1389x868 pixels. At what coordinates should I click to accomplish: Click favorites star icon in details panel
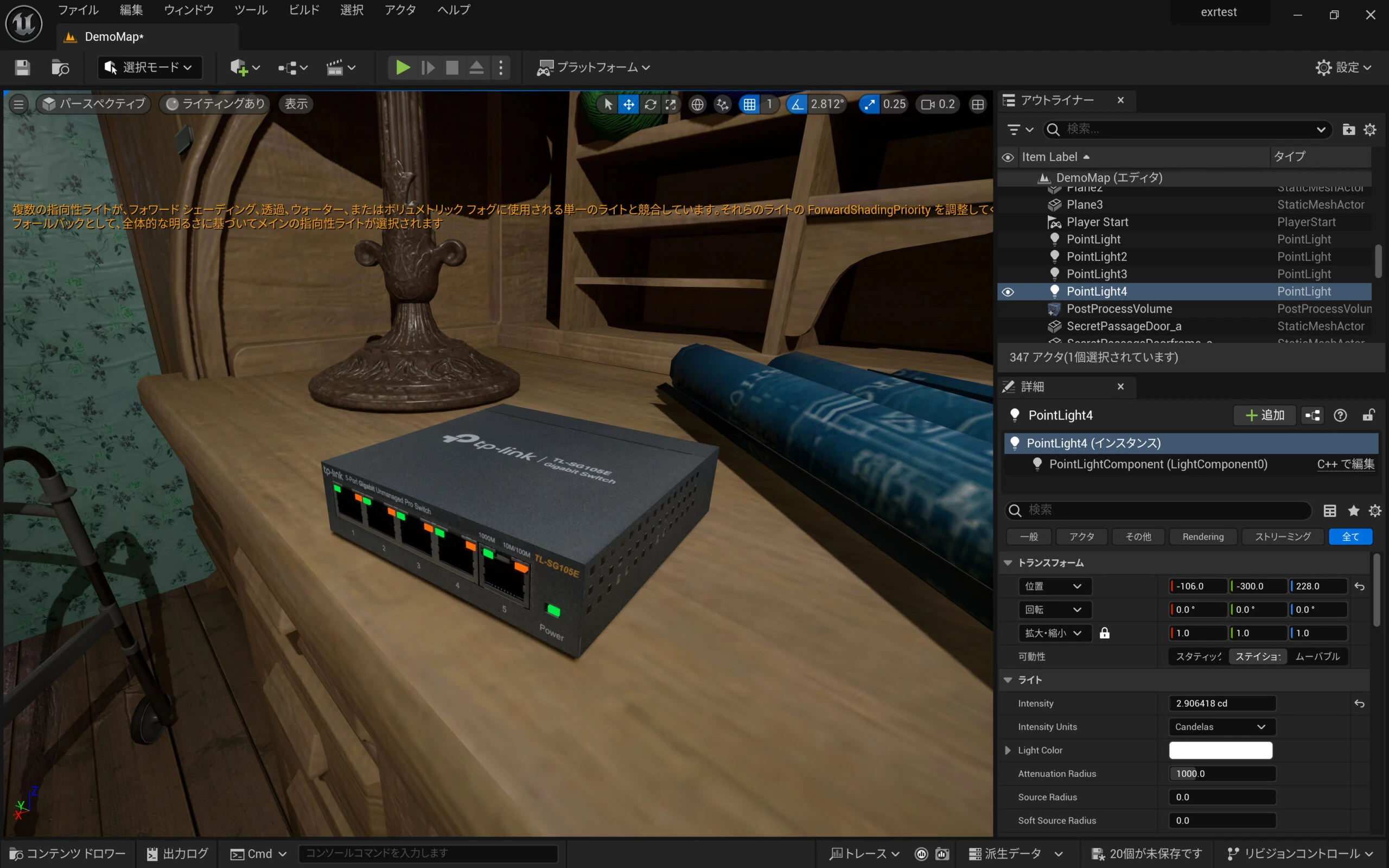pos(1353,510)
